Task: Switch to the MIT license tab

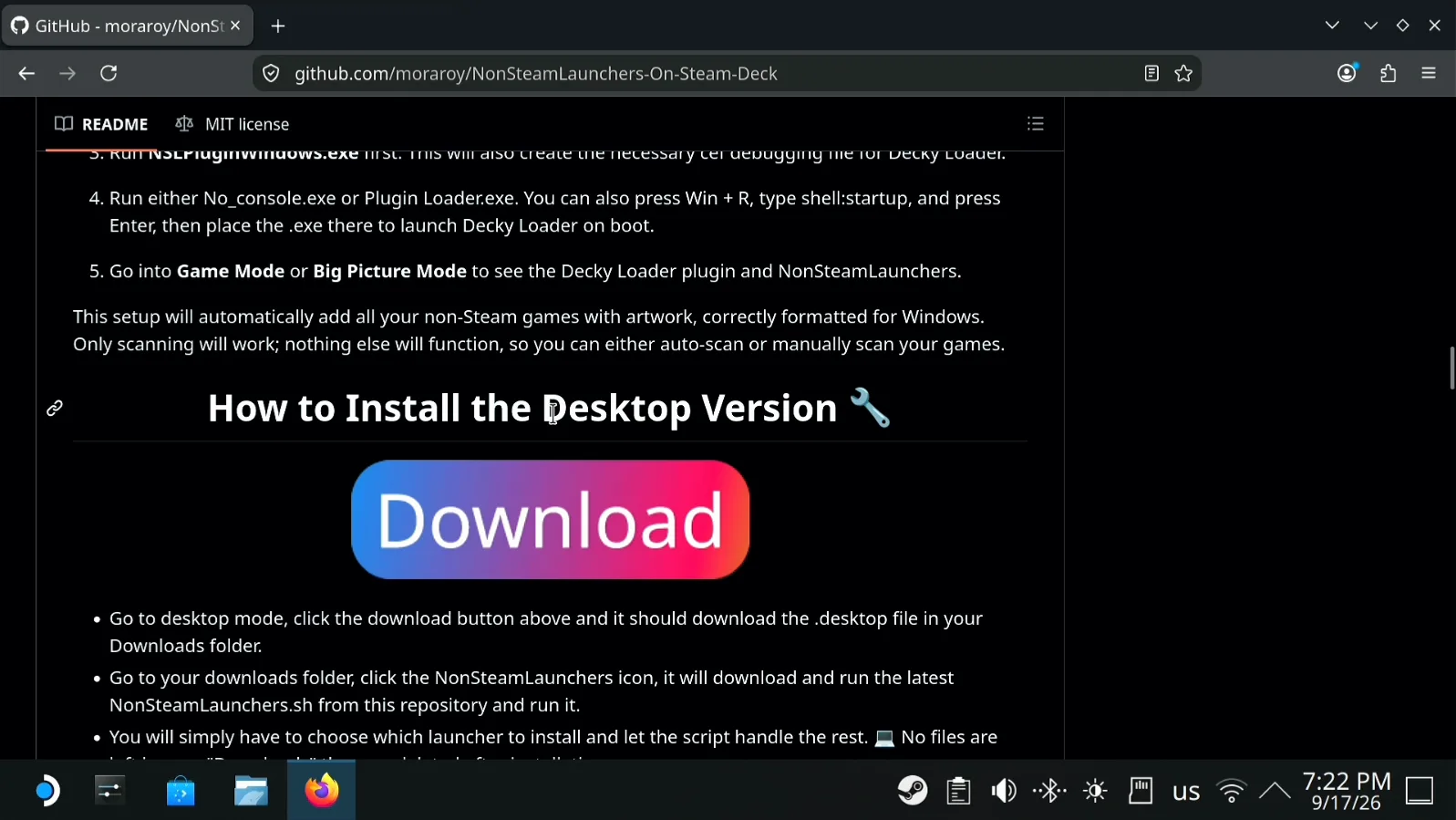Action: (232, 124)
